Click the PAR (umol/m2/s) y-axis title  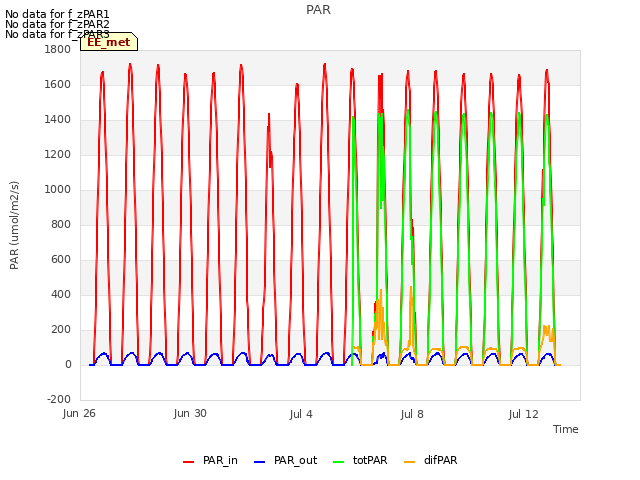(14, 225)
